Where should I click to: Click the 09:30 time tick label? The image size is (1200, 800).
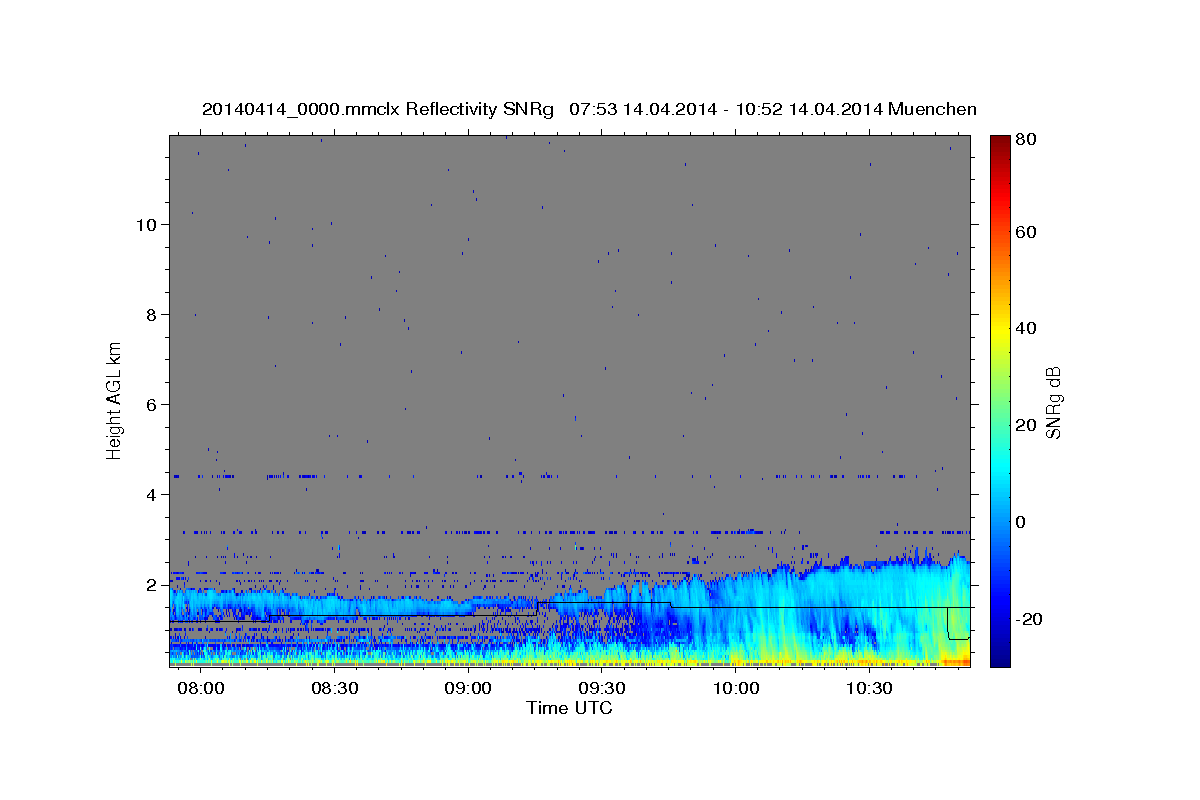[x=603, y=689]
